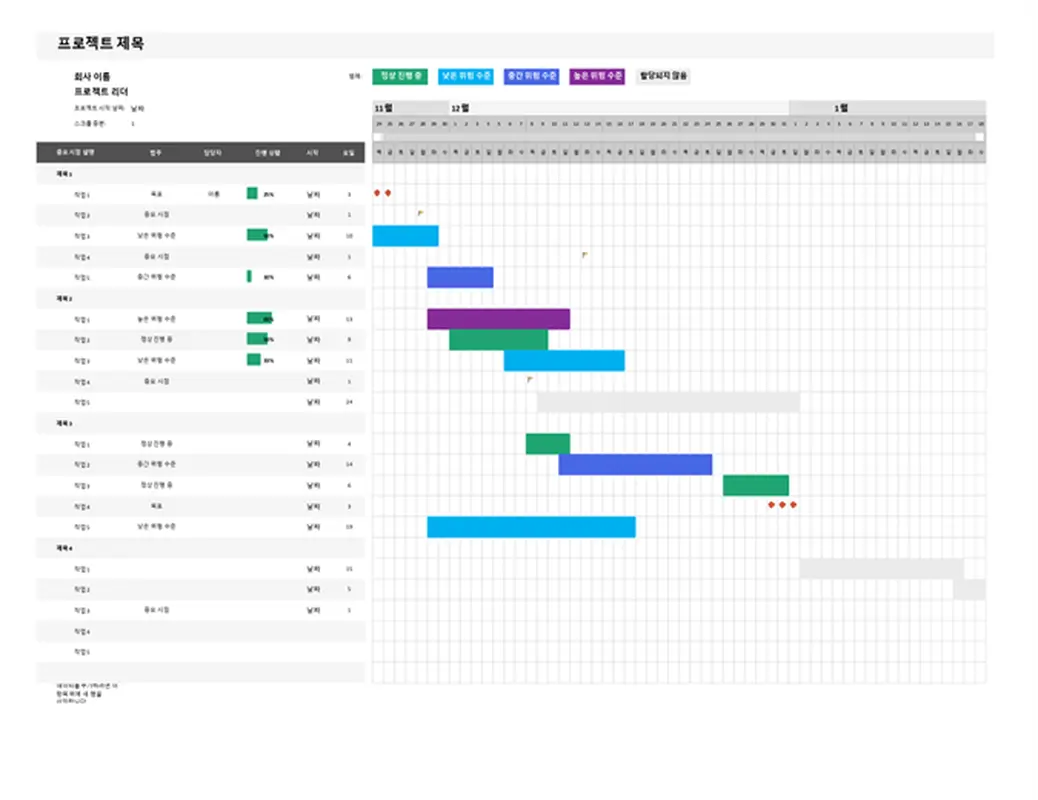
Task: Click the horizontal timeline scrollbar track
Action: 679,137
